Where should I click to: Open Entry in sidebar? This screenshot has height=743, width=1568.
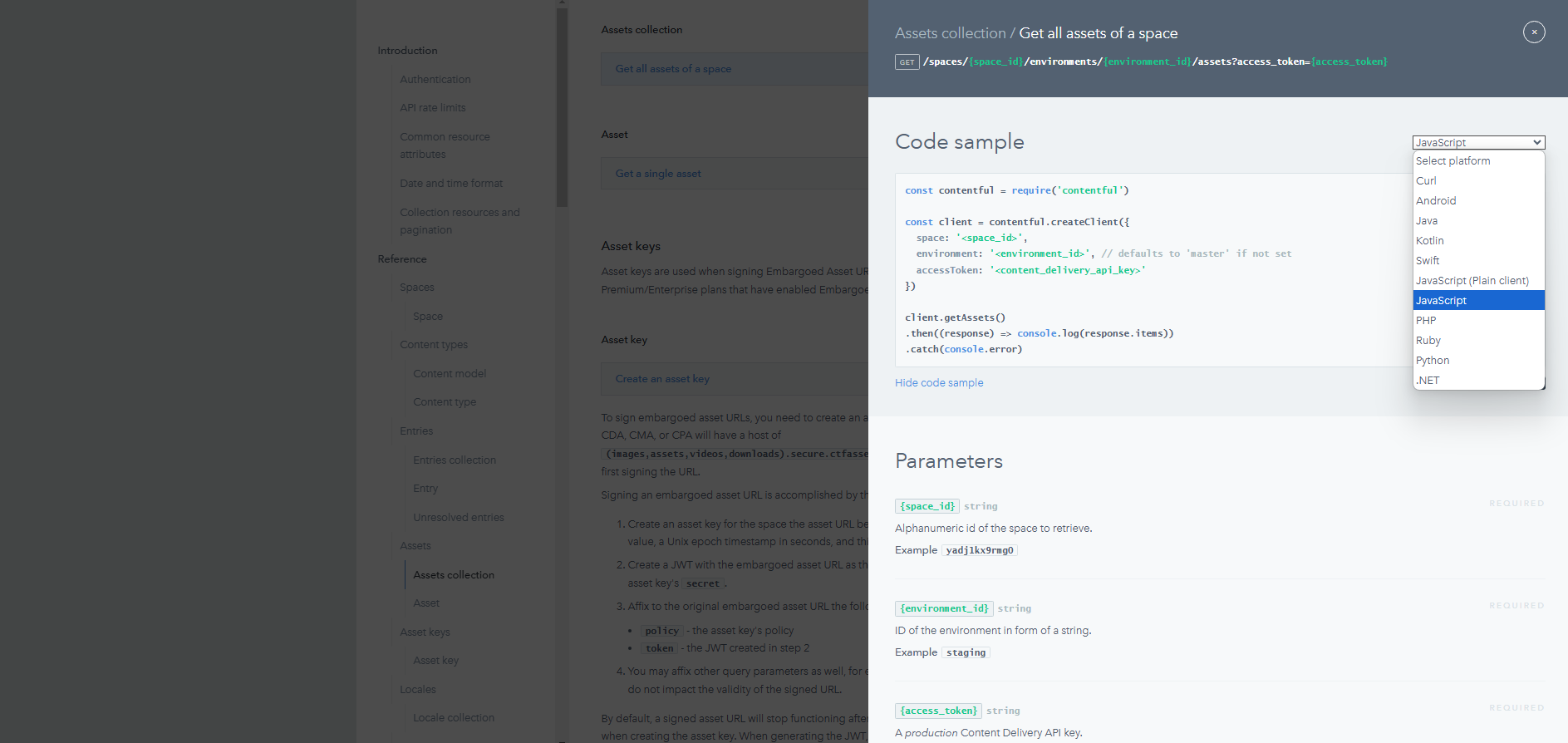tap(425, 489)
